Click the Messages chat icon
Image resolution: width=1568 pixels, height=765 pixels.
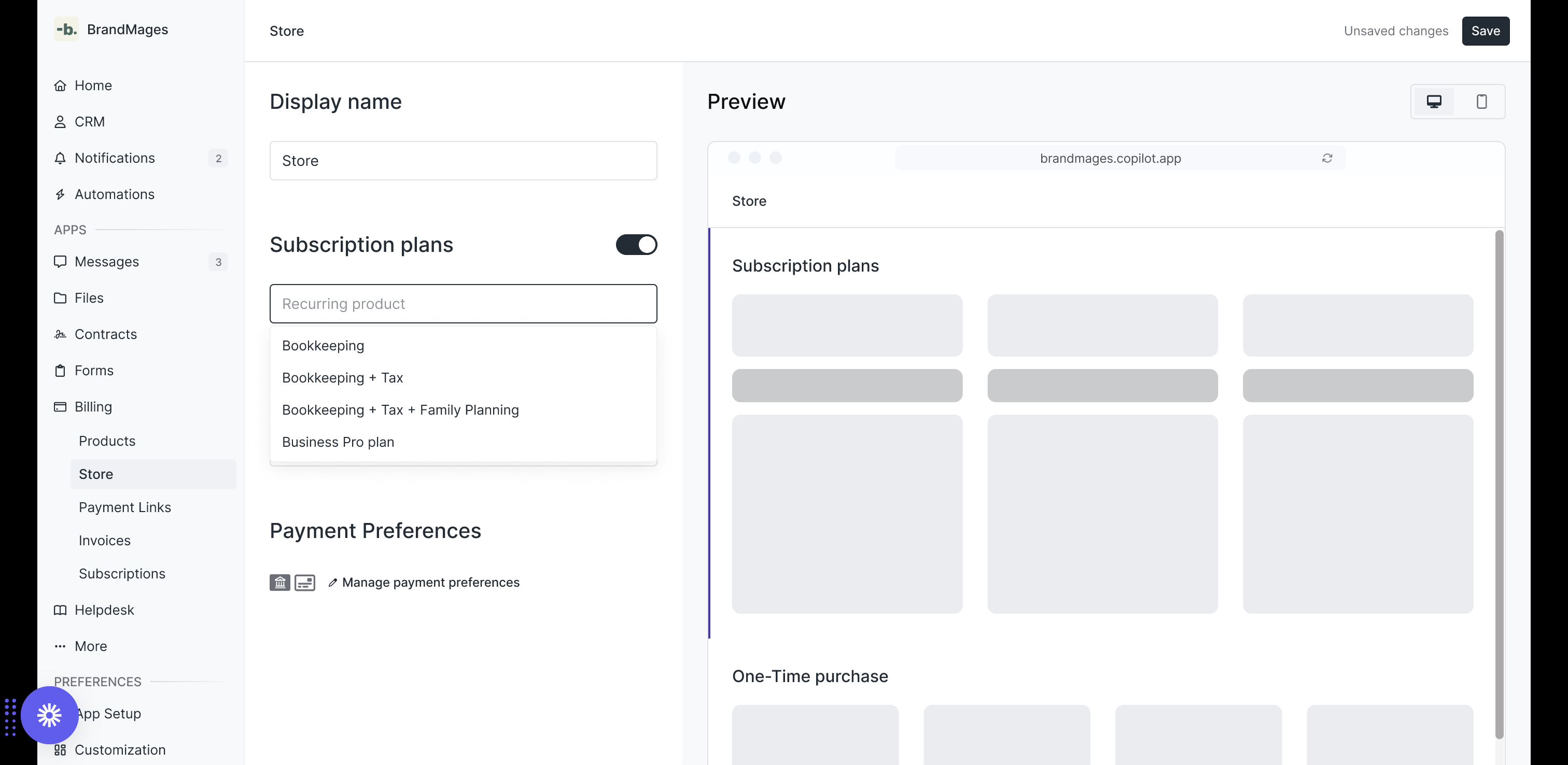[60, 262]
